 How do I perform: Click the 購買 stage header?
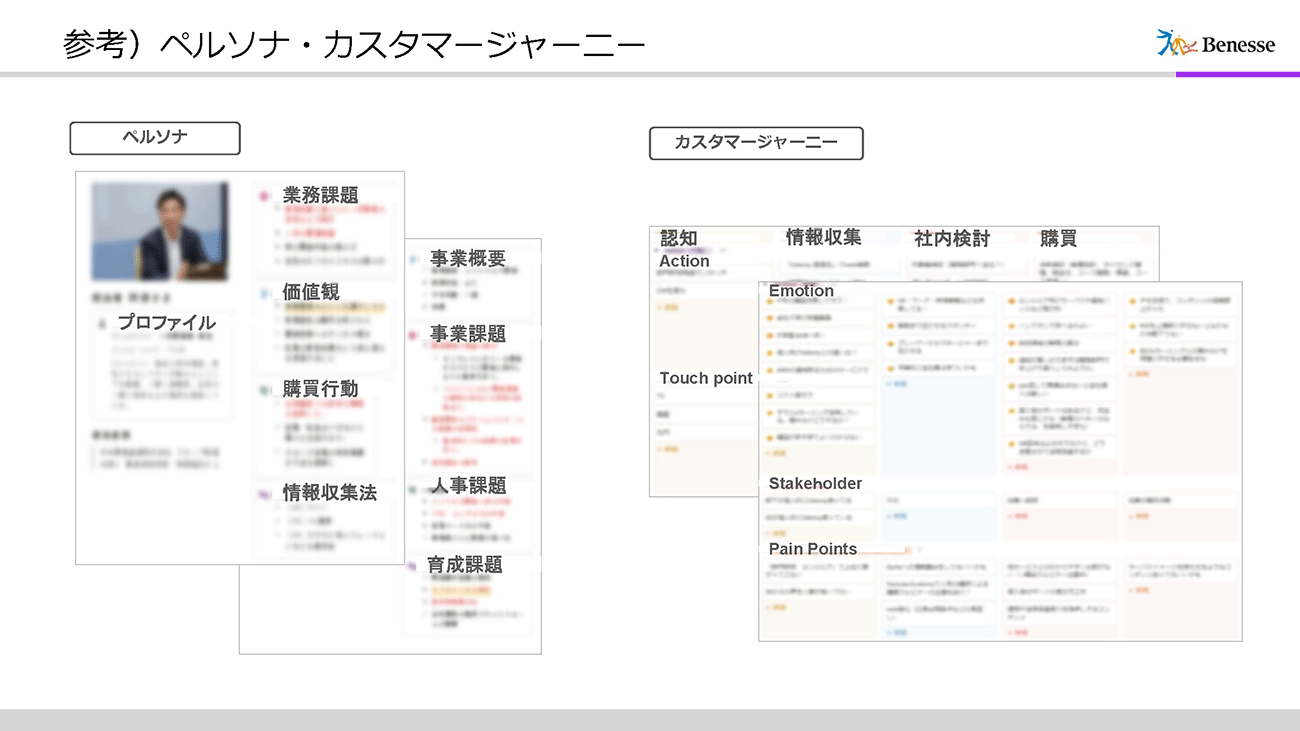click(x=1058, y=238)
